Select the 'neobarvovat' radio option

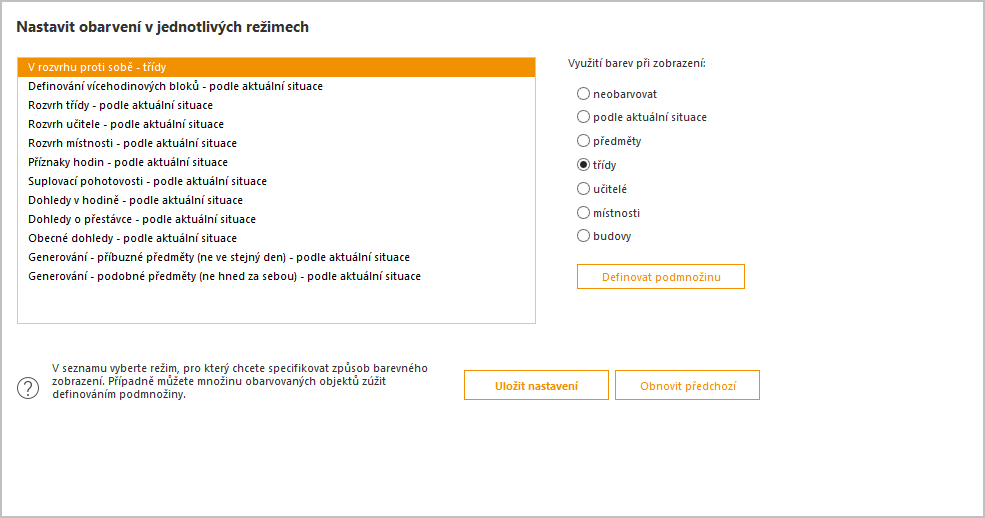click(x=583, y=94)
